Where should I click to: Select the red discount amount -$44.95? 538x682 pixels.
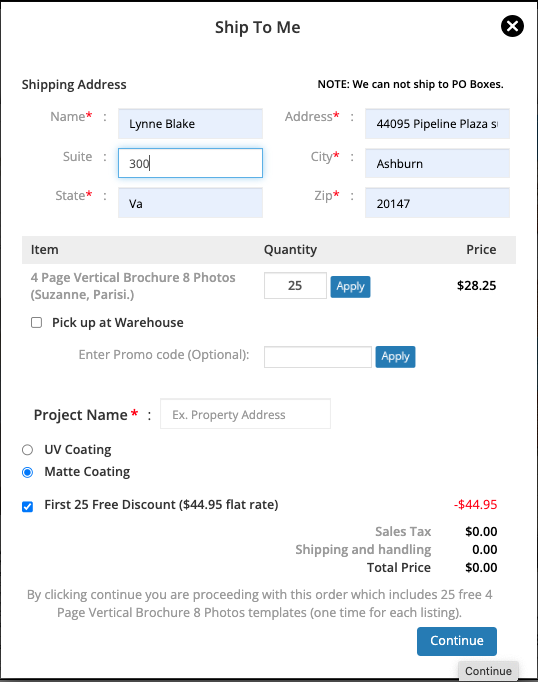[475, 505]
